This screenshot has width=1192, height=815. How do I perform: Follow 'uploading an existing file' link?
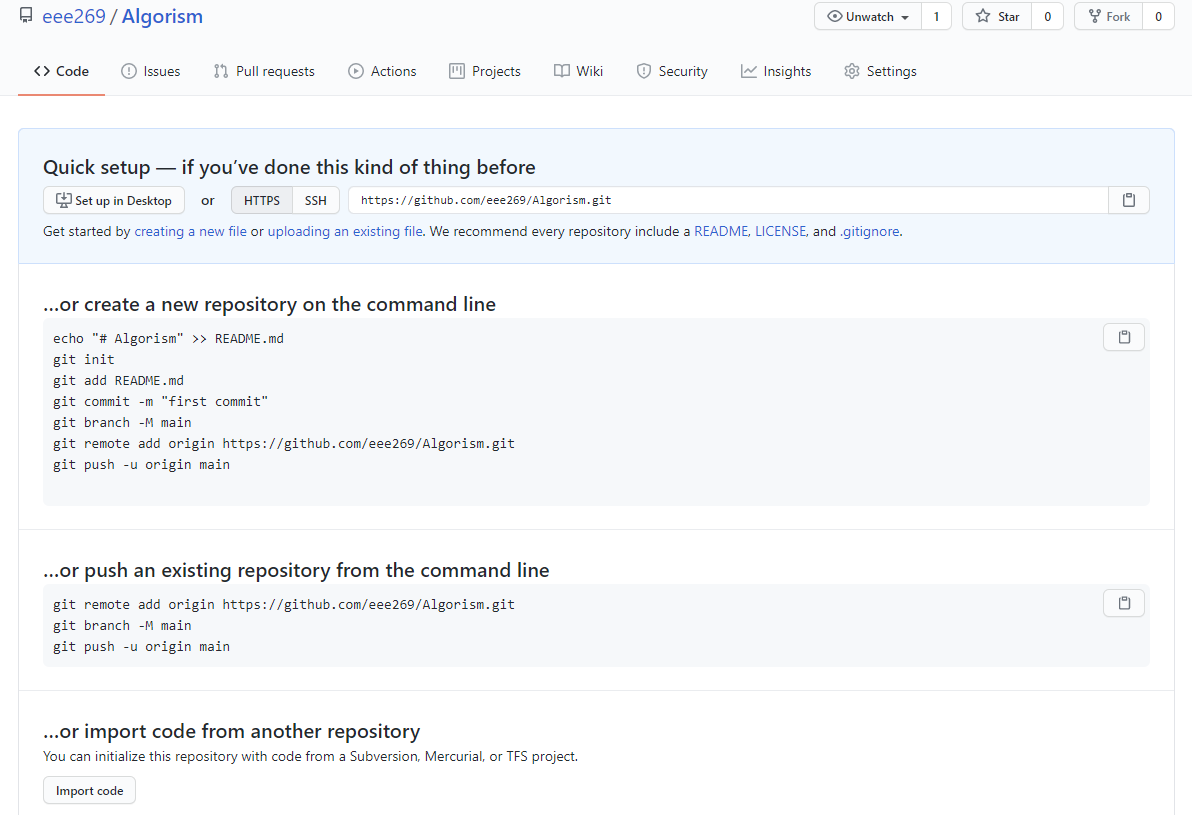point(345,231)
